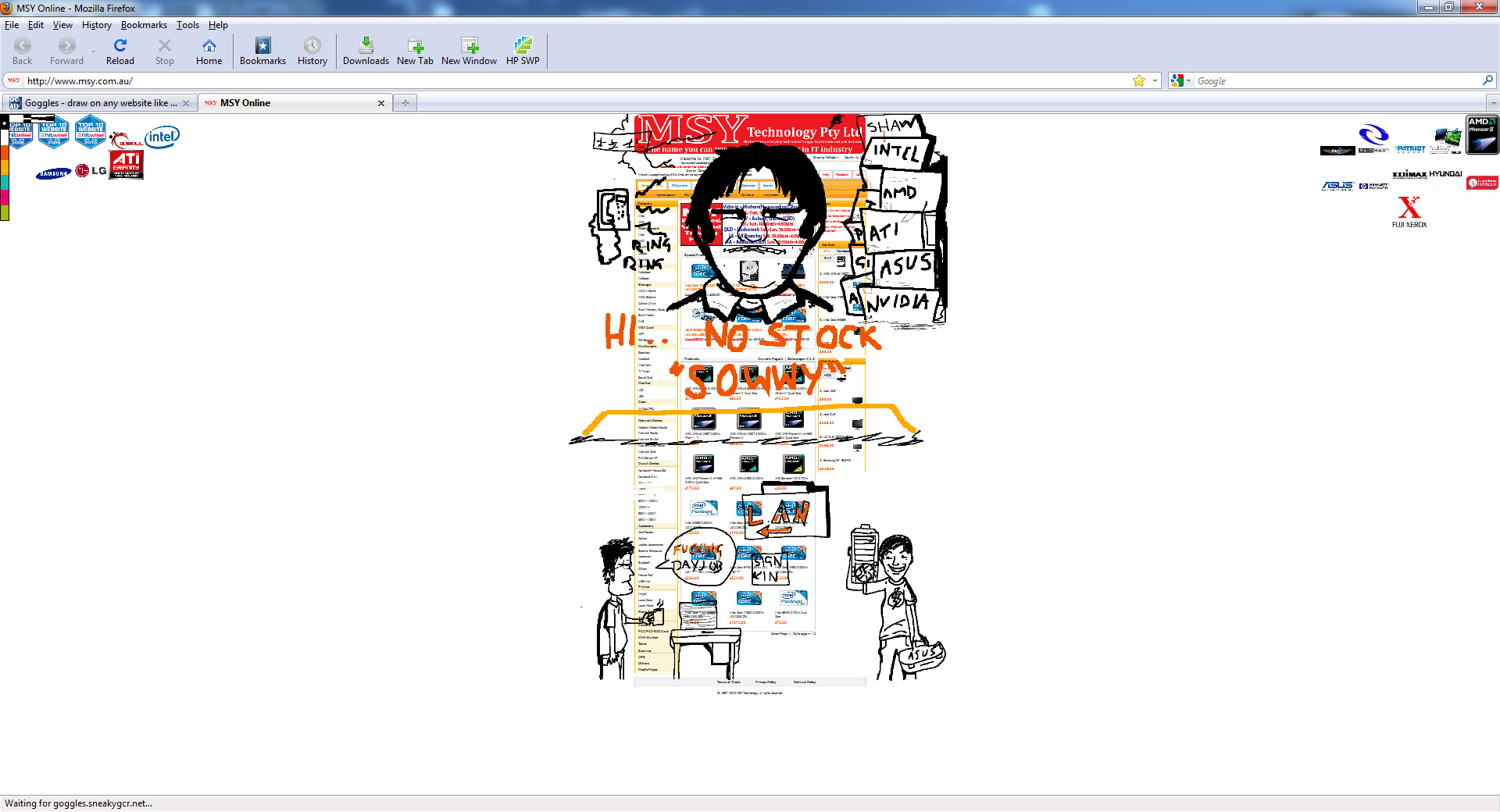Screen dimensions: 1500x812
Task: Open the Downloads window
Action: pos(366,52)
